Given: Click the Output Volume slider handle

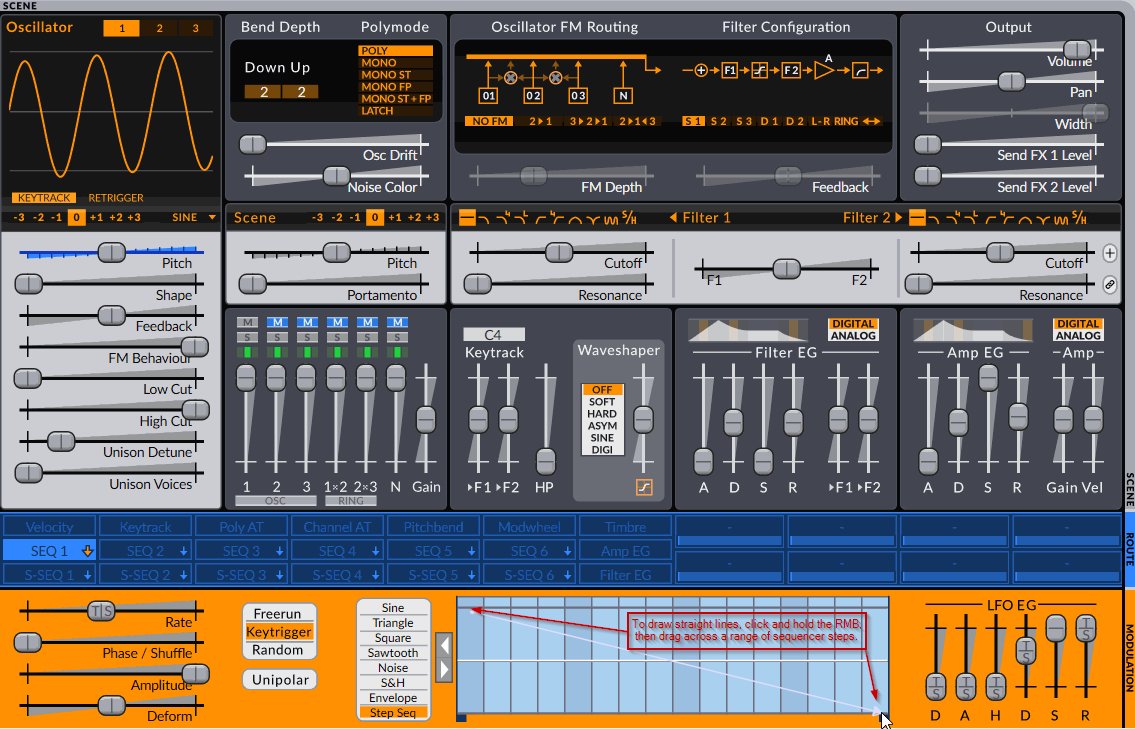Looking at the screenshot, I should pyautogui.click(x=1077, y=50).
